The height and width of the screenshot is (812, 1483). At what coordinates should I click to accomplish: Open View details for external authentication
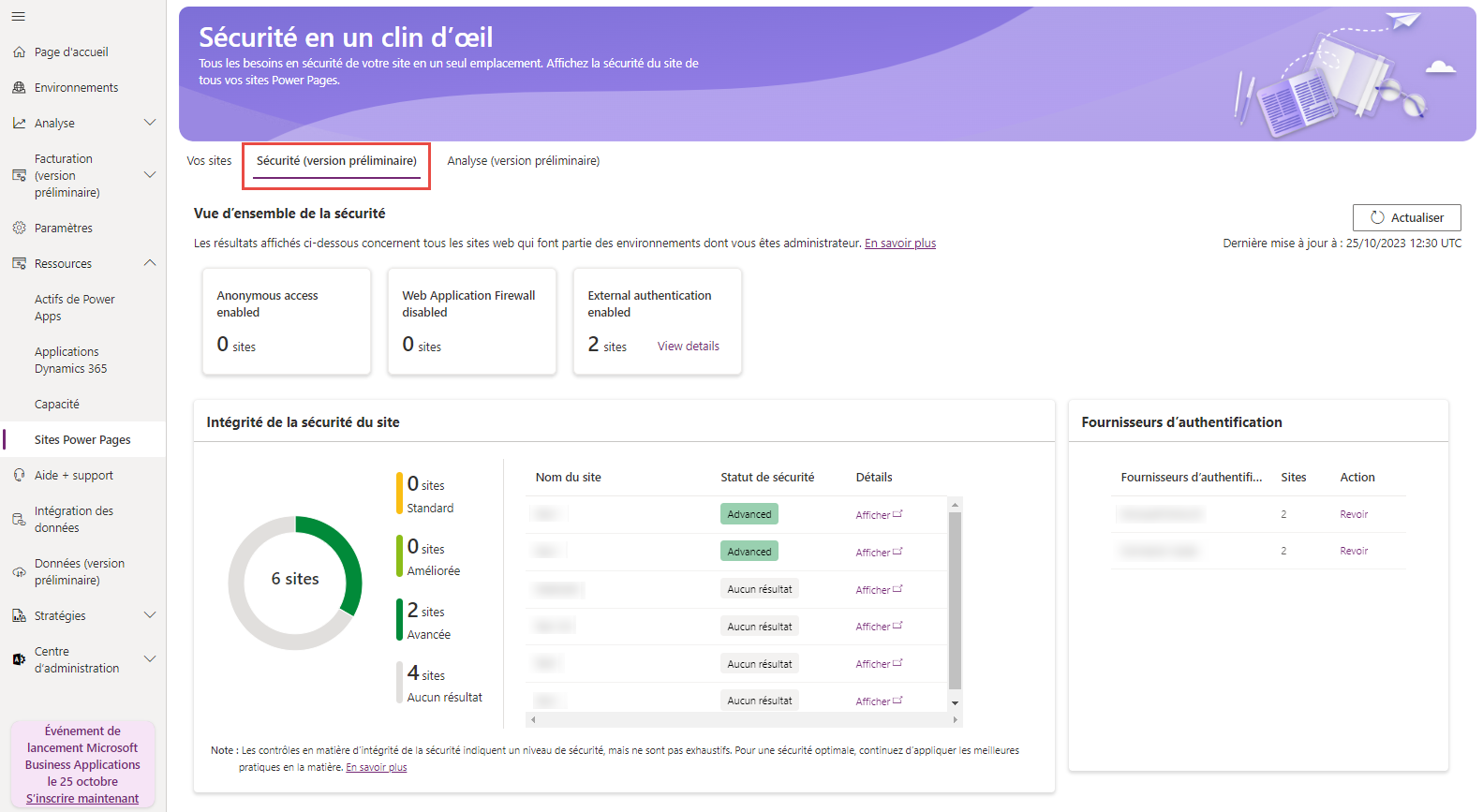coord(689,347)
